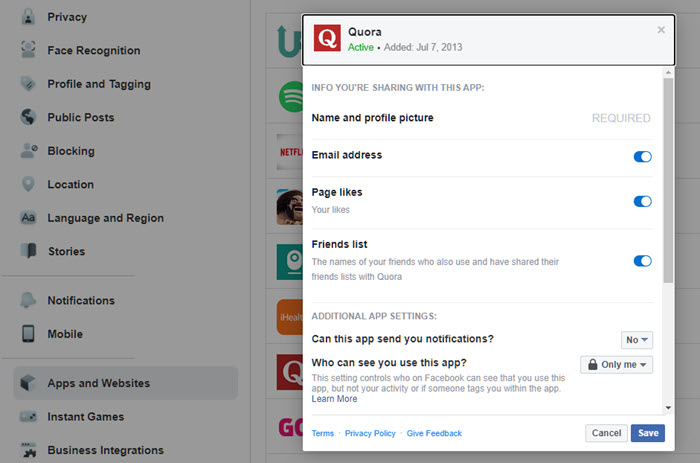
Task: Open Notifications settings in the sidebar
Action: pyautogui.click(x=81, y=300)
